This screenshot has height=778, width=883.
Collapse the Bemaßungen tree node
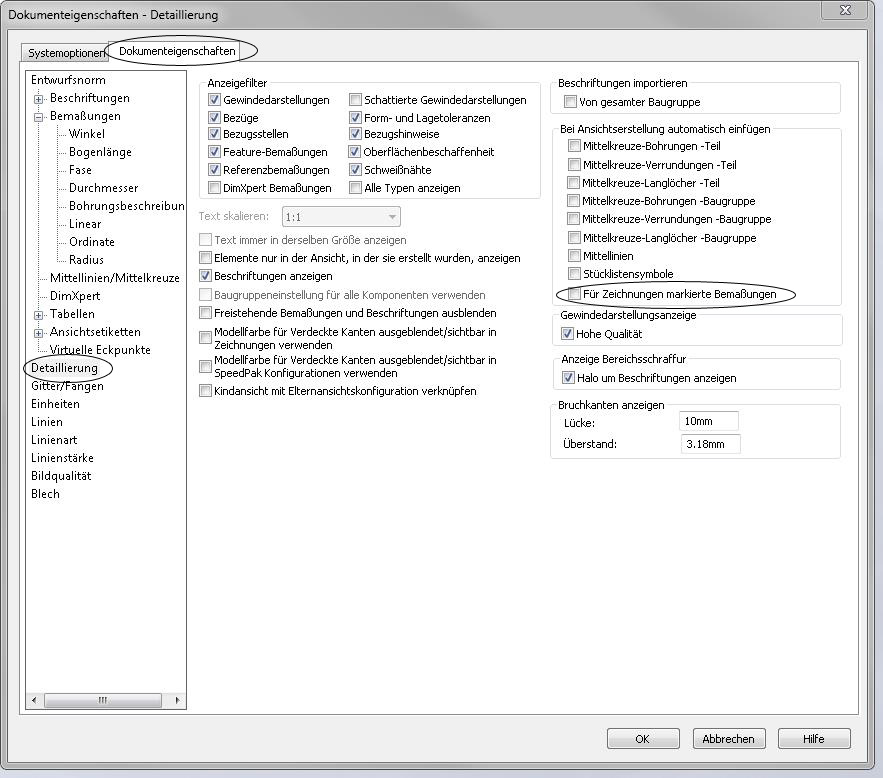click(x=38, y=117)
